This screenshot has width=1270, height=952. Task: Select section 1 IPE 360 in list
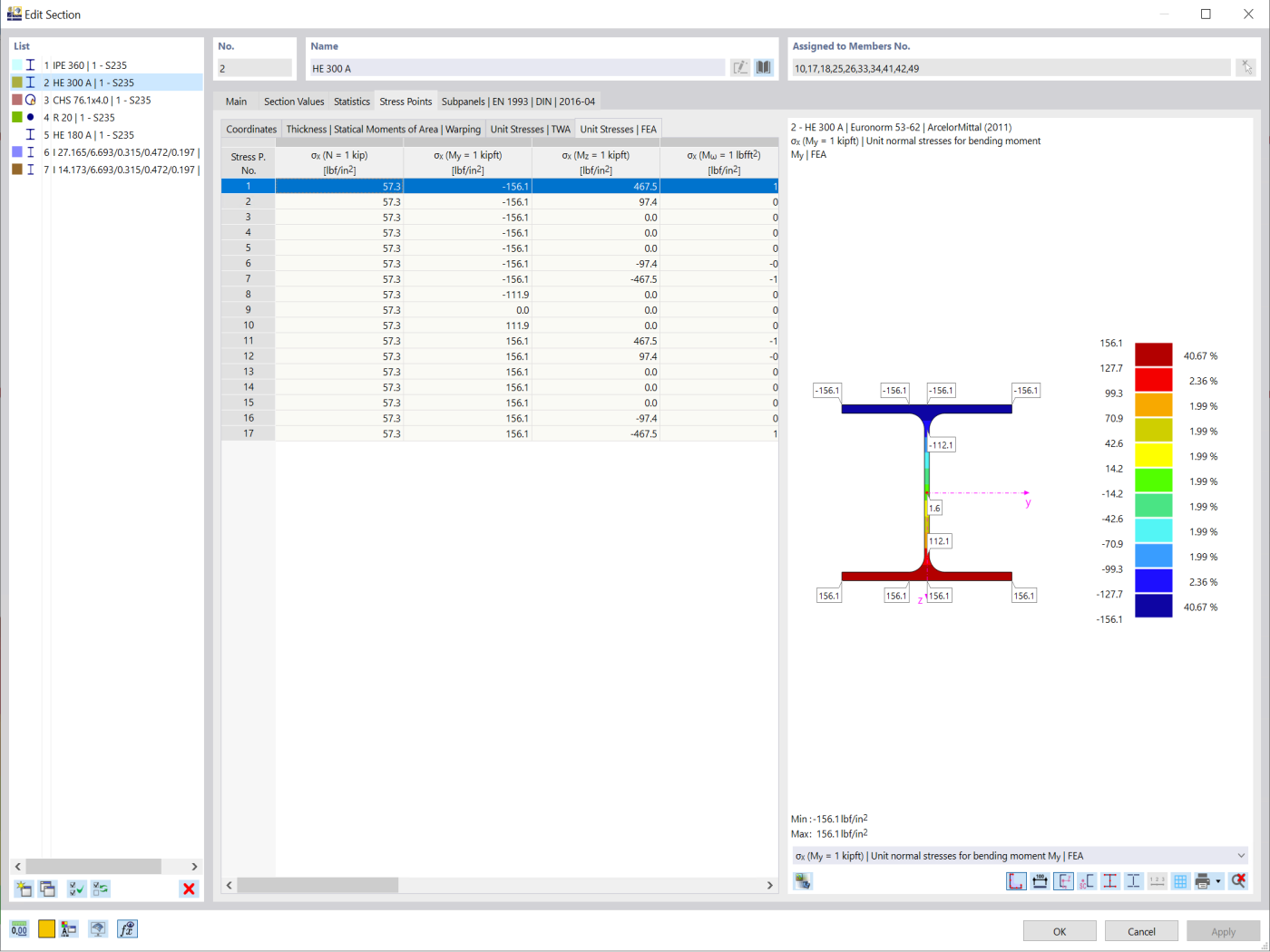coord(107,65)
